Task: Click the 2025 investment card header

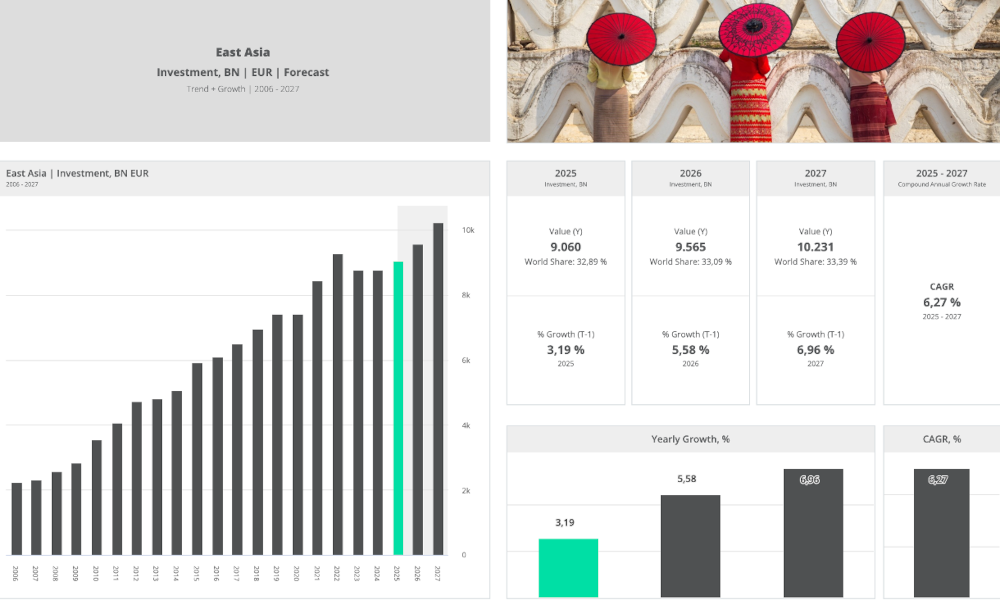Action: [x=566, y=178]
